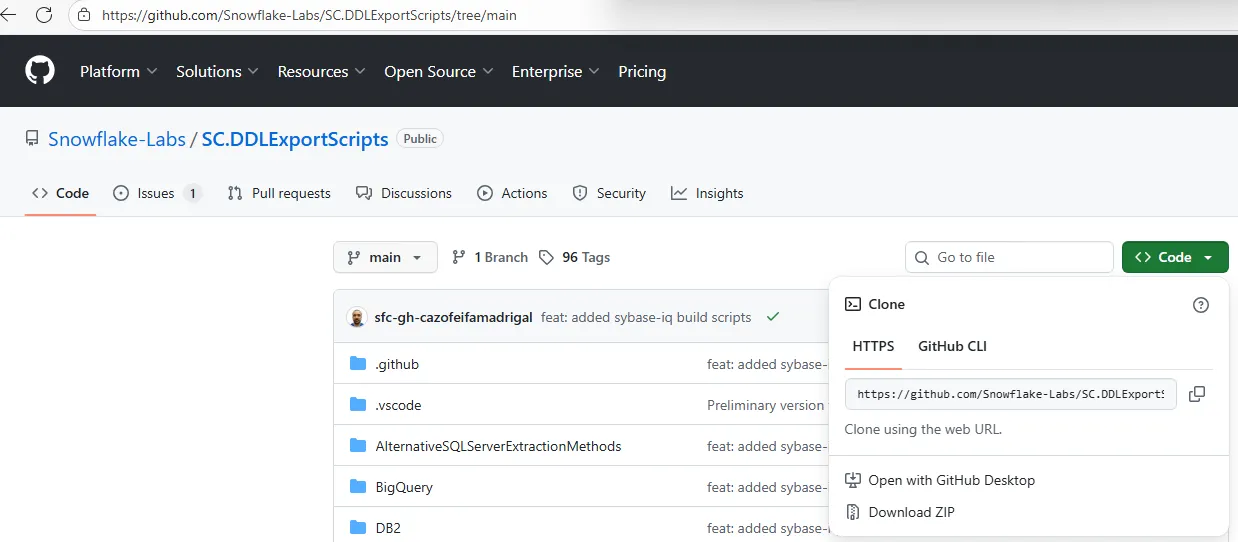This screenshot has width=1238, height=542.
Task: Click the browser address bar URL
Action: [310, 16]
